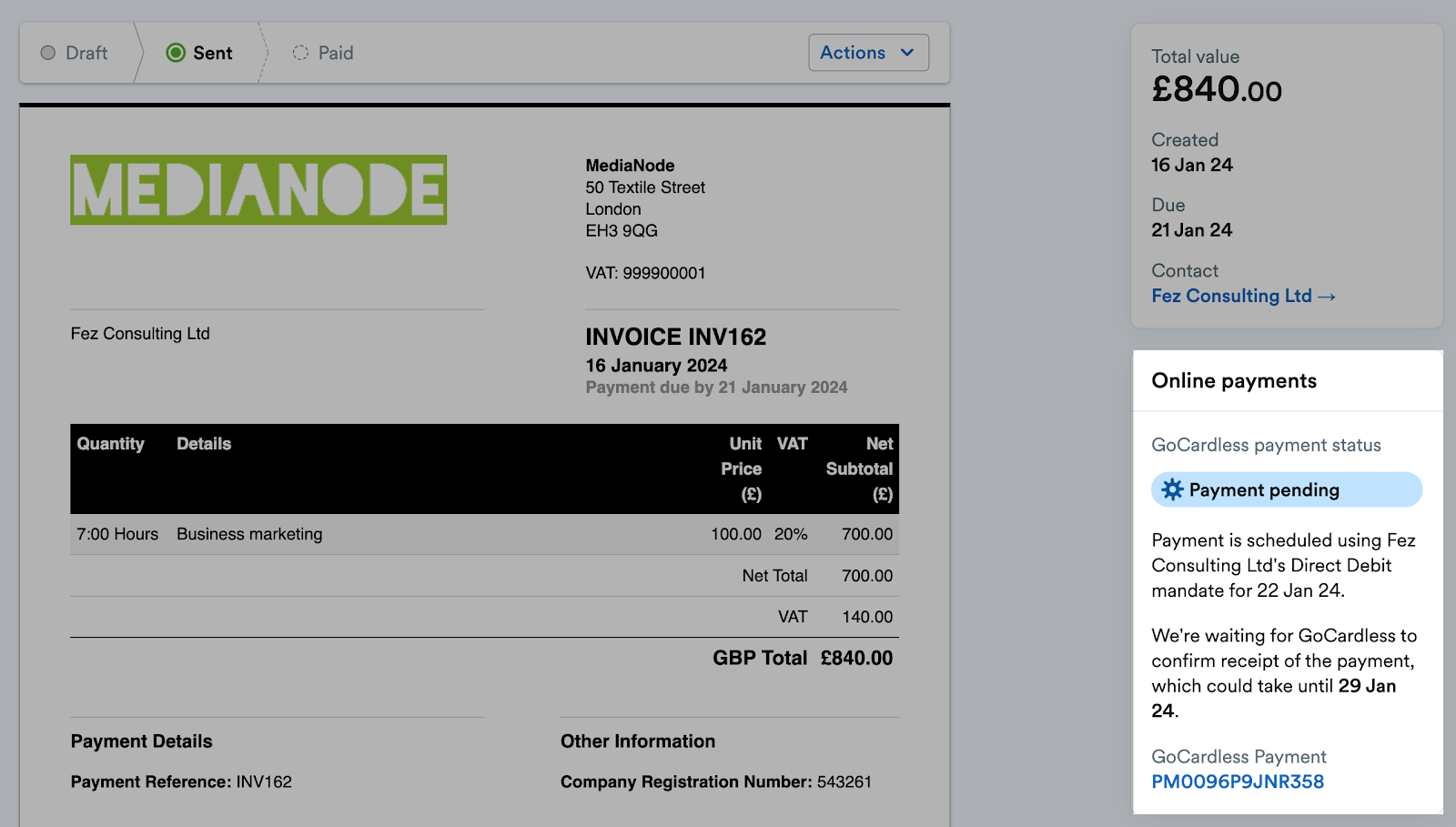1456x827 pixels.
Task: Click the £840.00 total value amount
Action: coord(1217,89)
